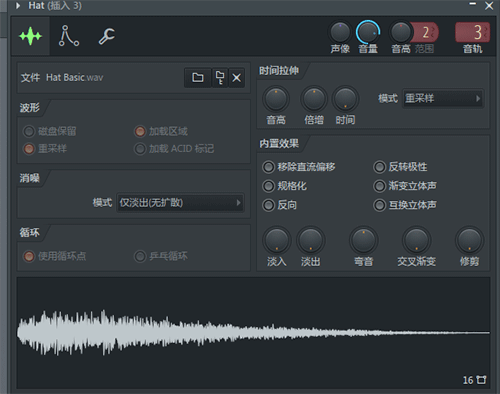The width and height of the screenshot is (500, 394).
Task: Minimize the Hat channel settings window
Action: point(473,5)
